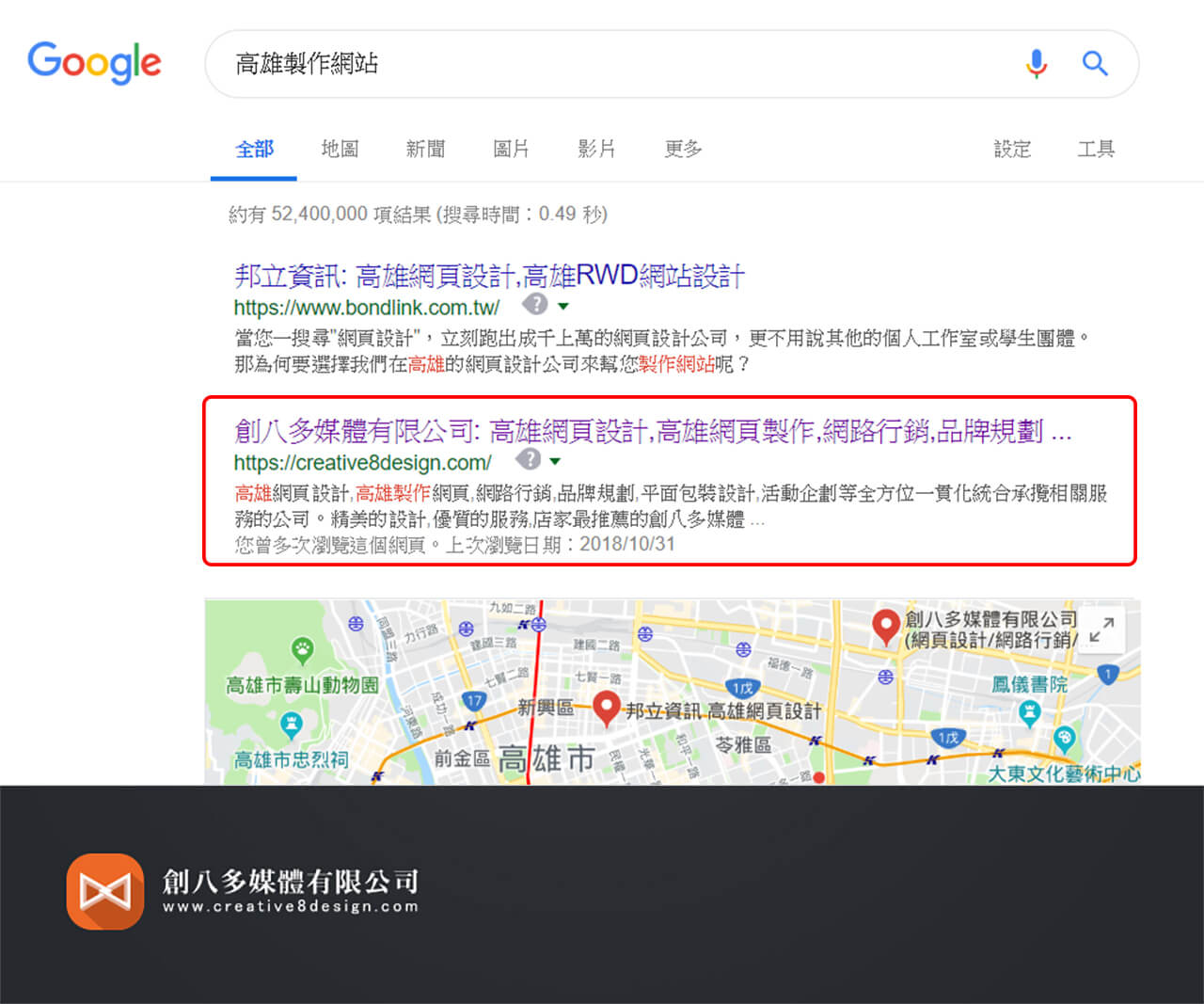Click the 上次瀏覽日期：2018/10/31 text
Viewport: 1204px width, 1004px height.
560,544
